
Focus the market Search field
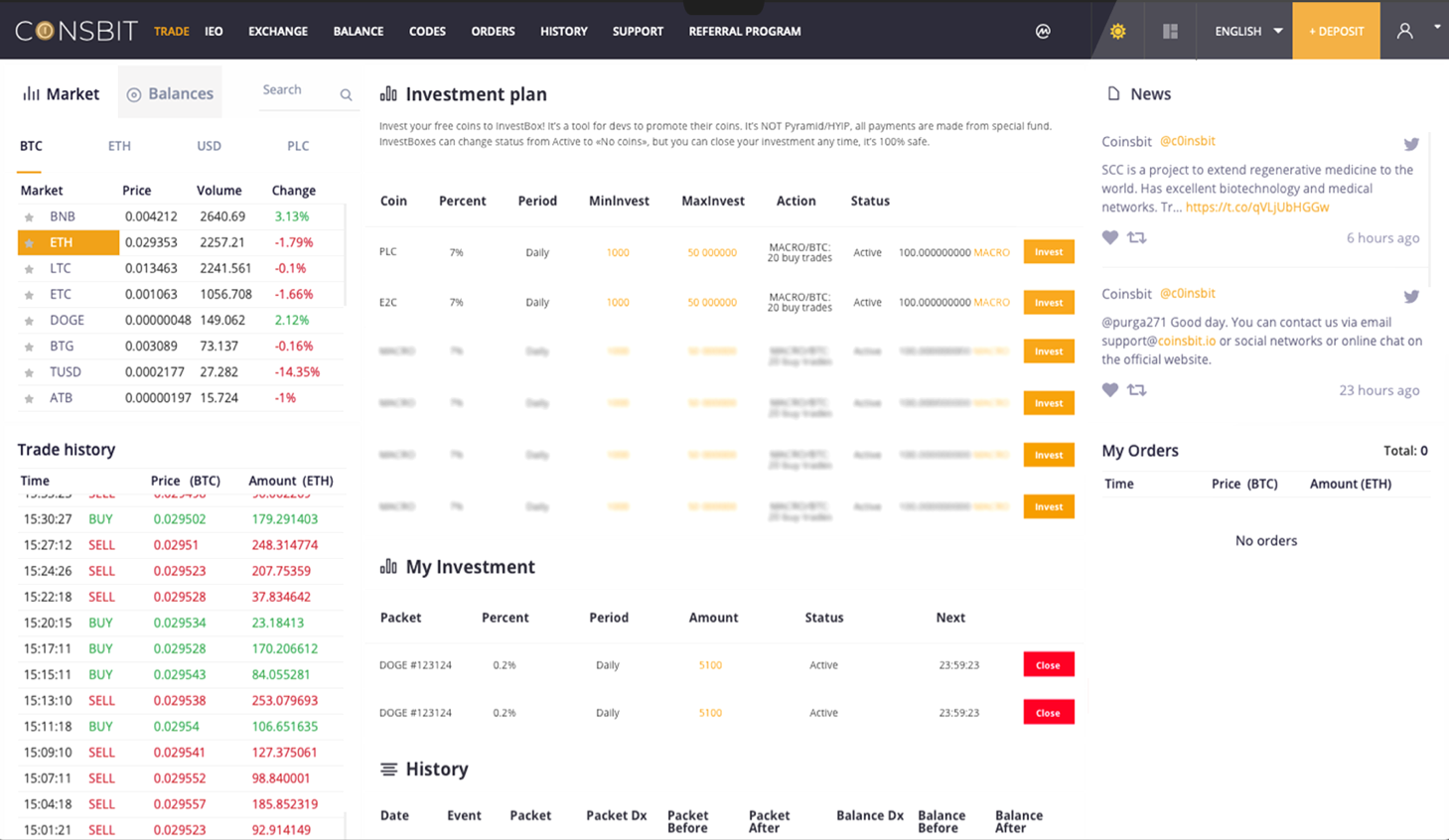298,90
